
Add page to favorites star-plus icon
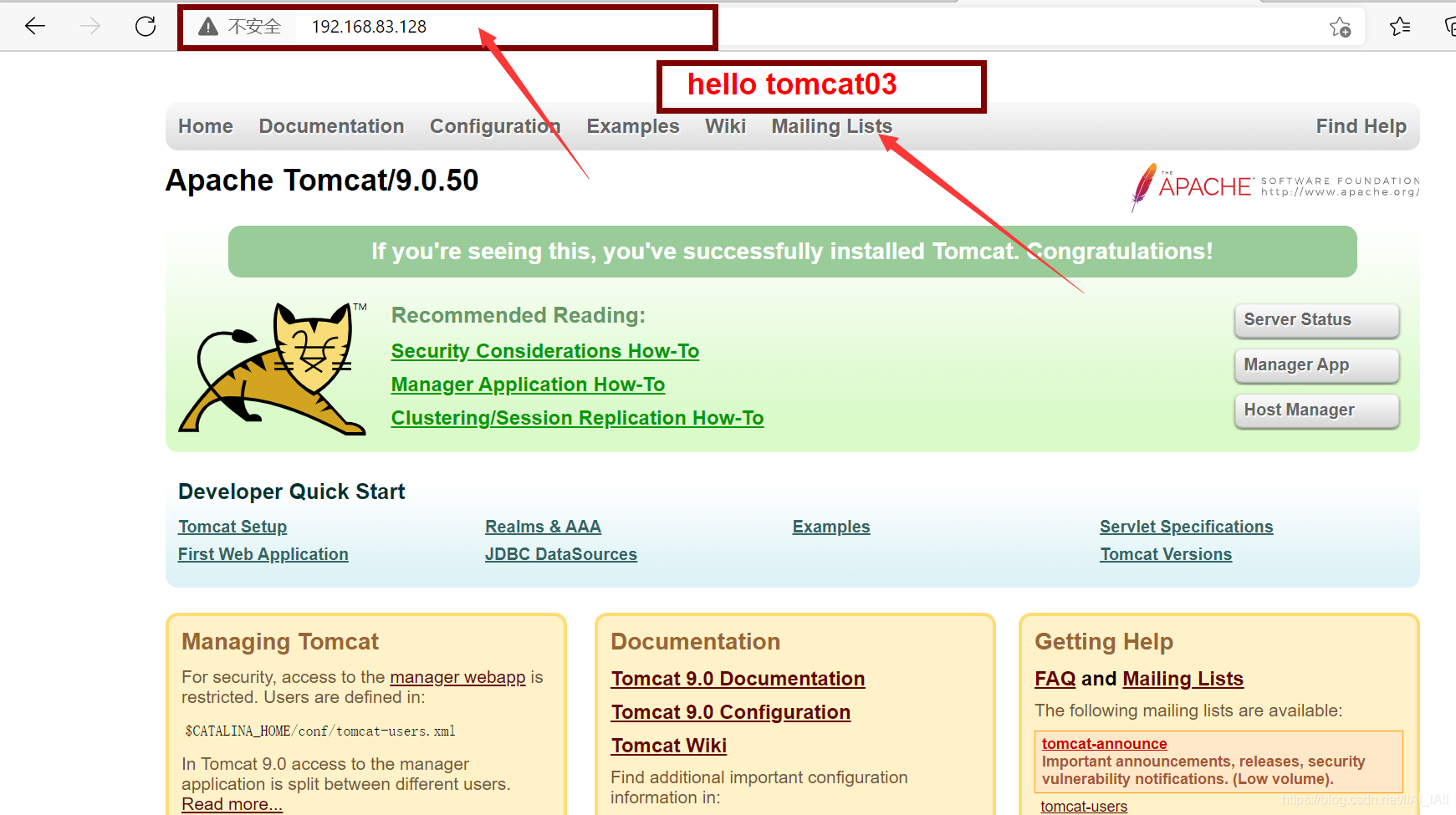point(1340,27)
